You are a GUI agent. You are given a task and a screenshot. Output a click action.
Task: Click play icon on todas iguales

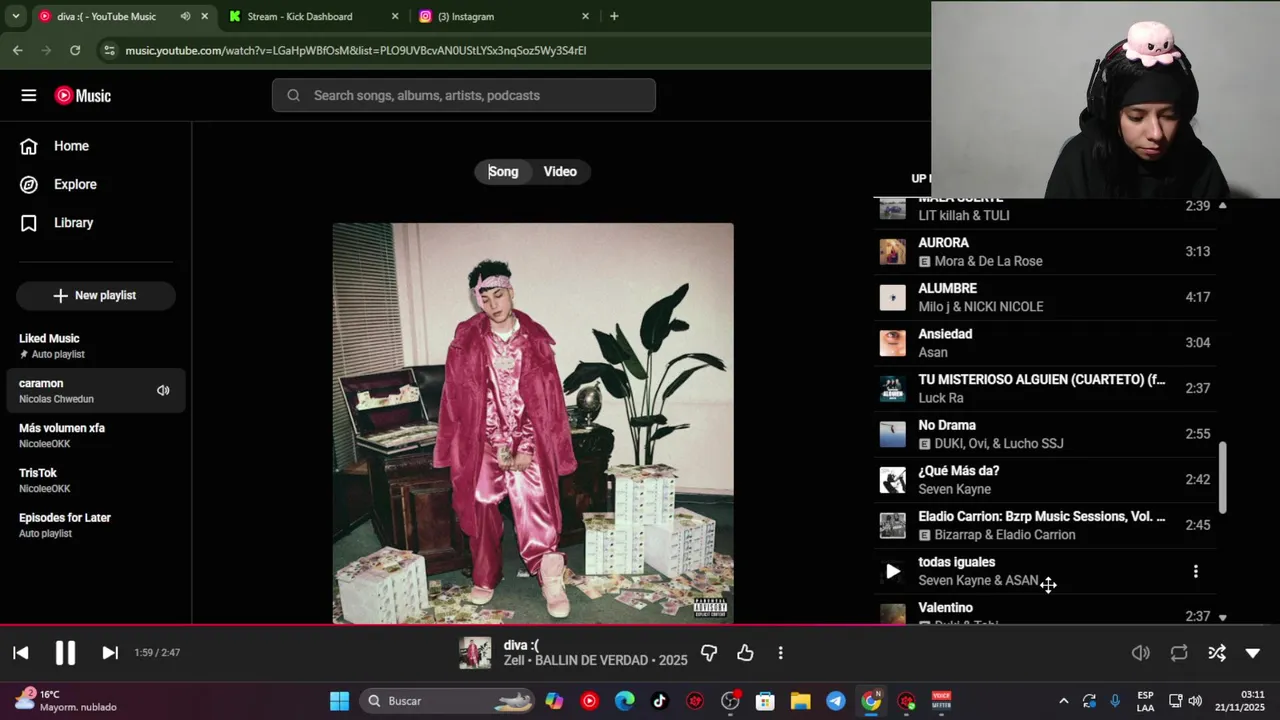pyautogui.click(x=893, y=571)
